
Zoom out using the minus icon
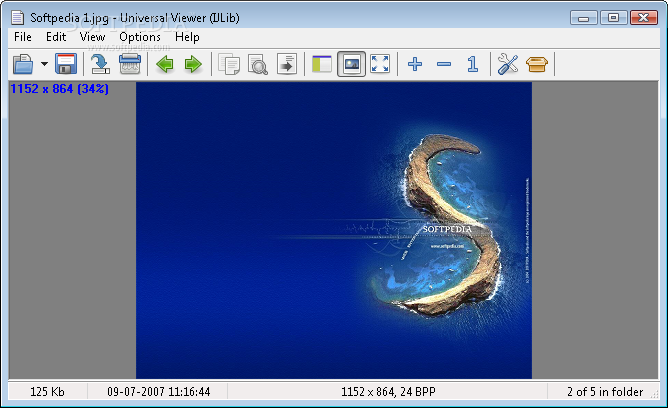(x=444, y=64)
